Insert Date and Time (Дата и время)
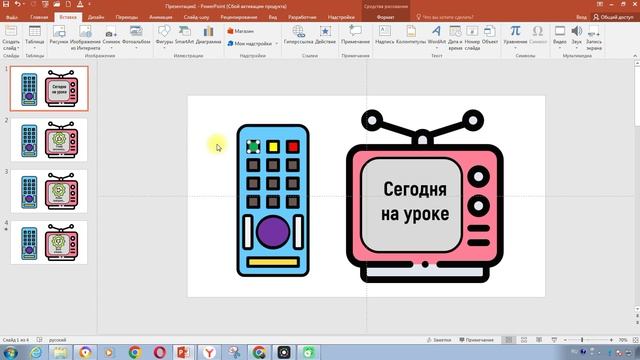Screen dimensions: 640x360 pyautogui.click(x=455, y=38)
